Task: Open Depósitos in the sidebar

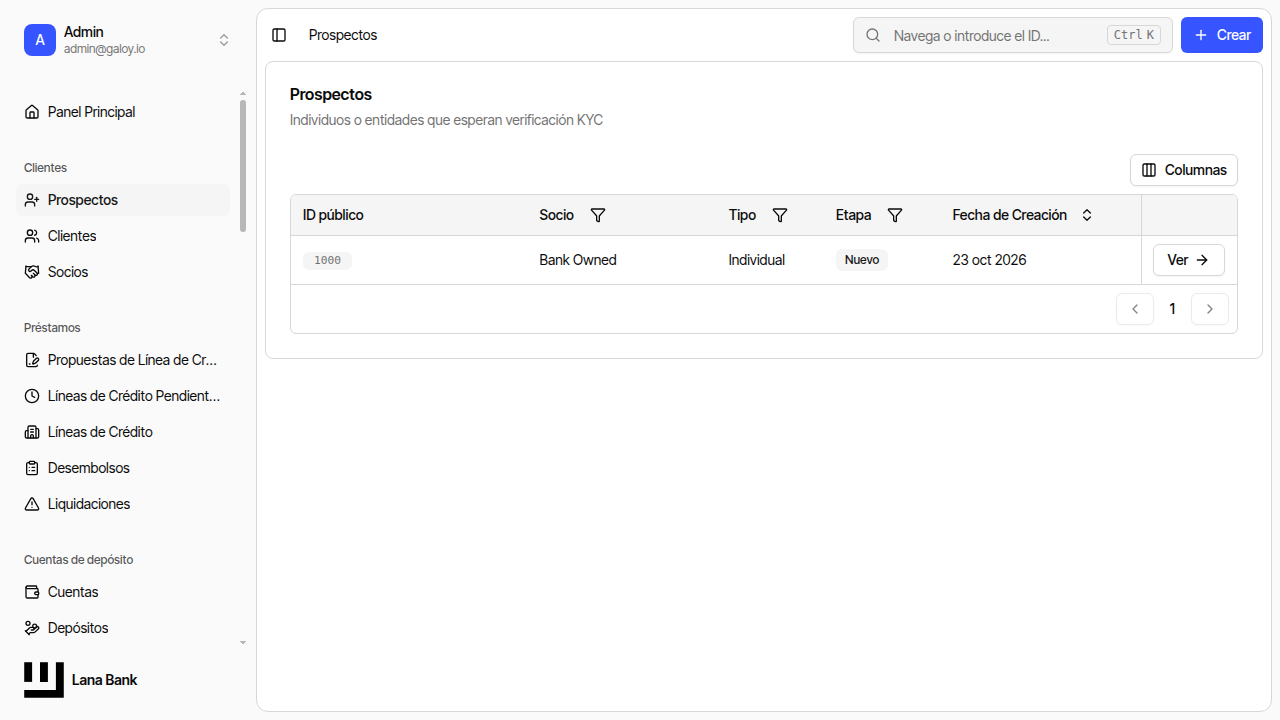Action: coord(124,628)
